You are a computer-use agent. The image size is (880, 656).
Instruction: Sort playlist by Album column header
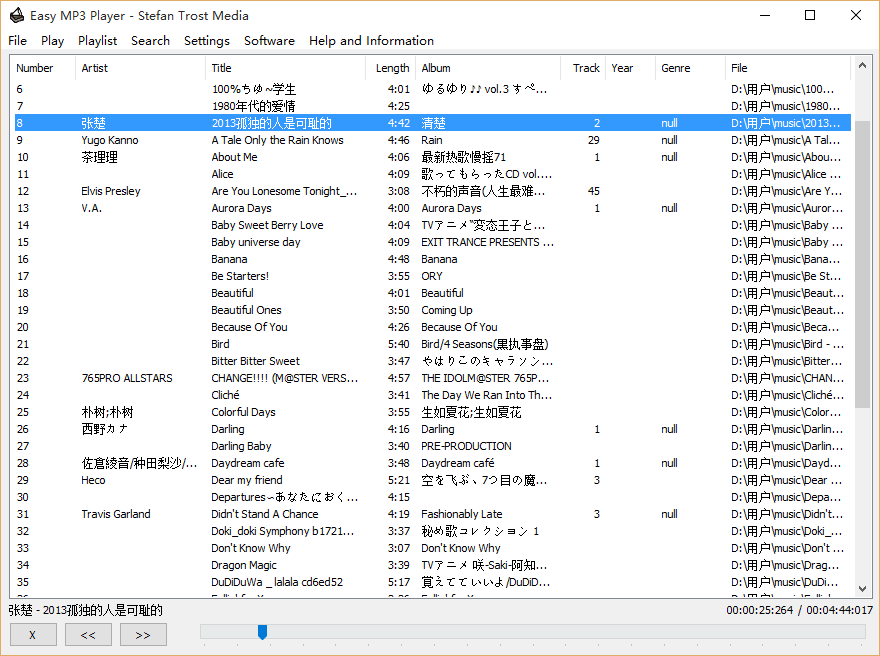coord(488,68)
